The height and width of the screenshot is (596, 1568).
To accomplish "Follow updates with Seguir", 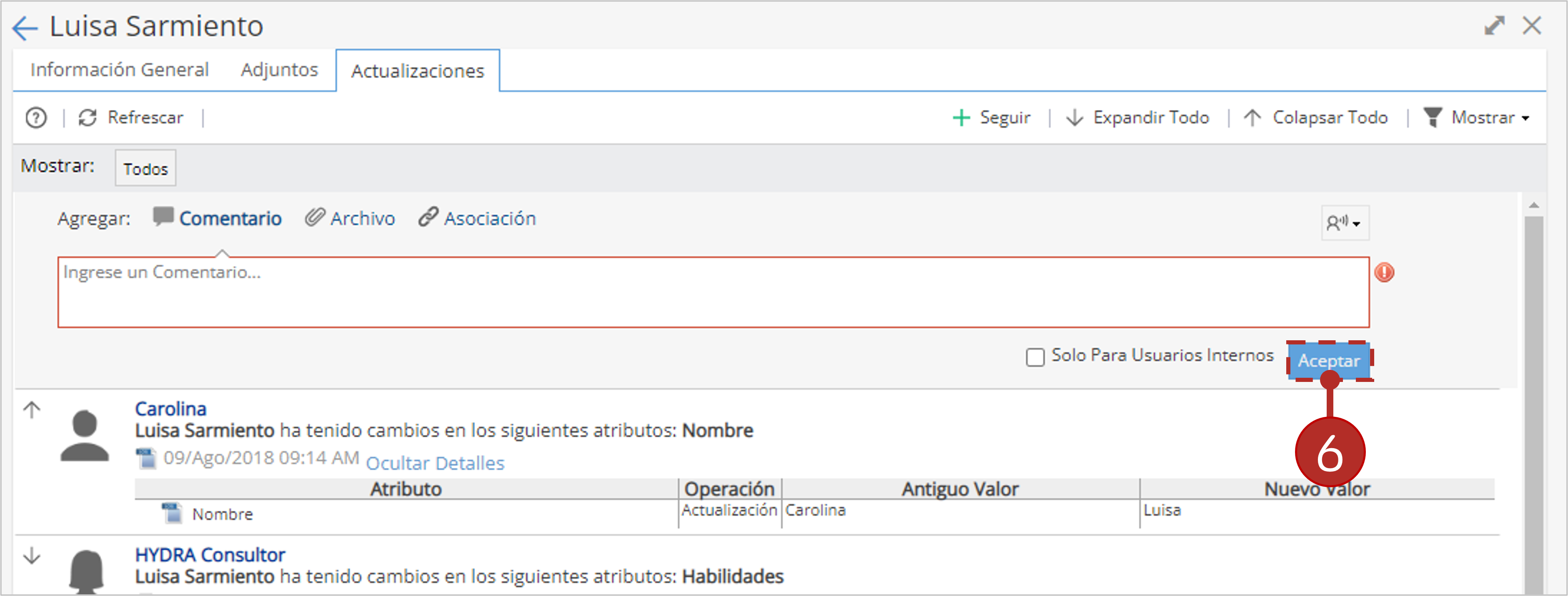I will point(991,117).
